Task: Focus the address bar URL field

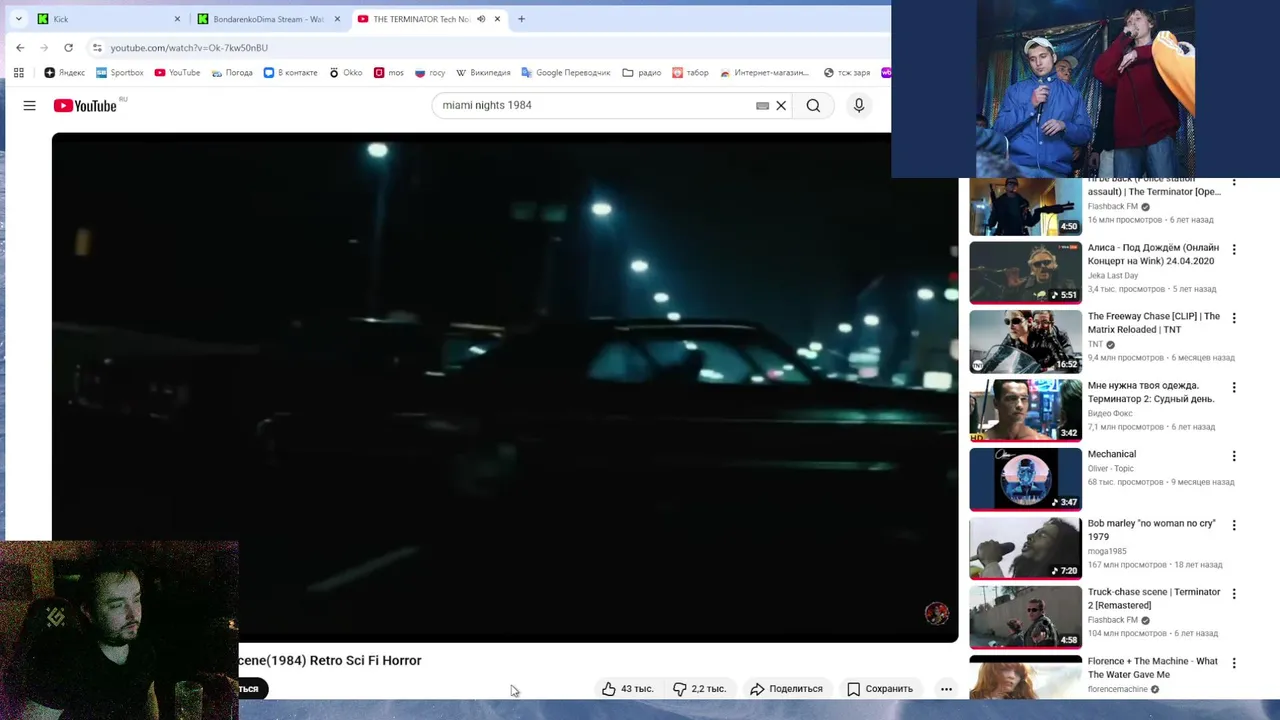Action: 480,47
